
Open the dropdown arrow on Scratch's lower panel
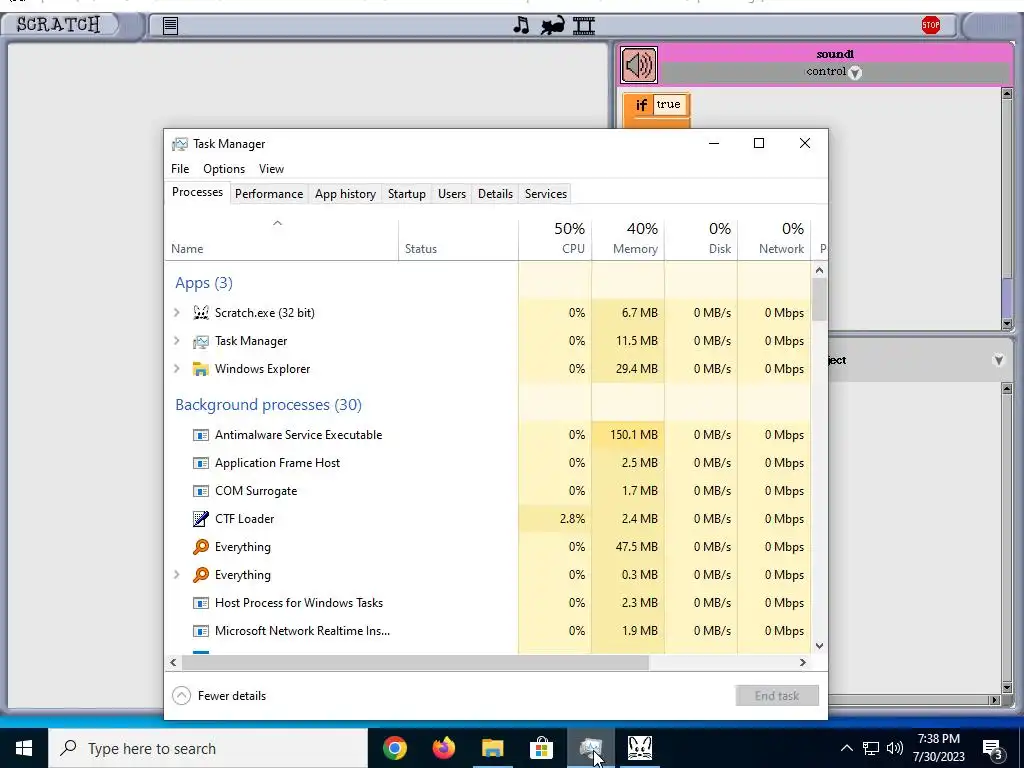tap(998, 360)
